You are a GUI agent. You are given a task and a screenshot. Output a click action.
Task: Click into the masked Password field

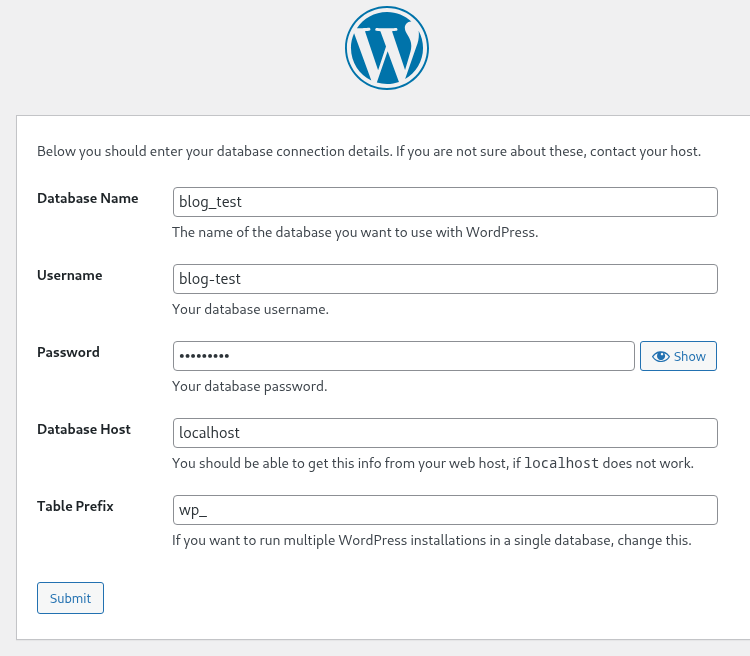coord(403,356)
